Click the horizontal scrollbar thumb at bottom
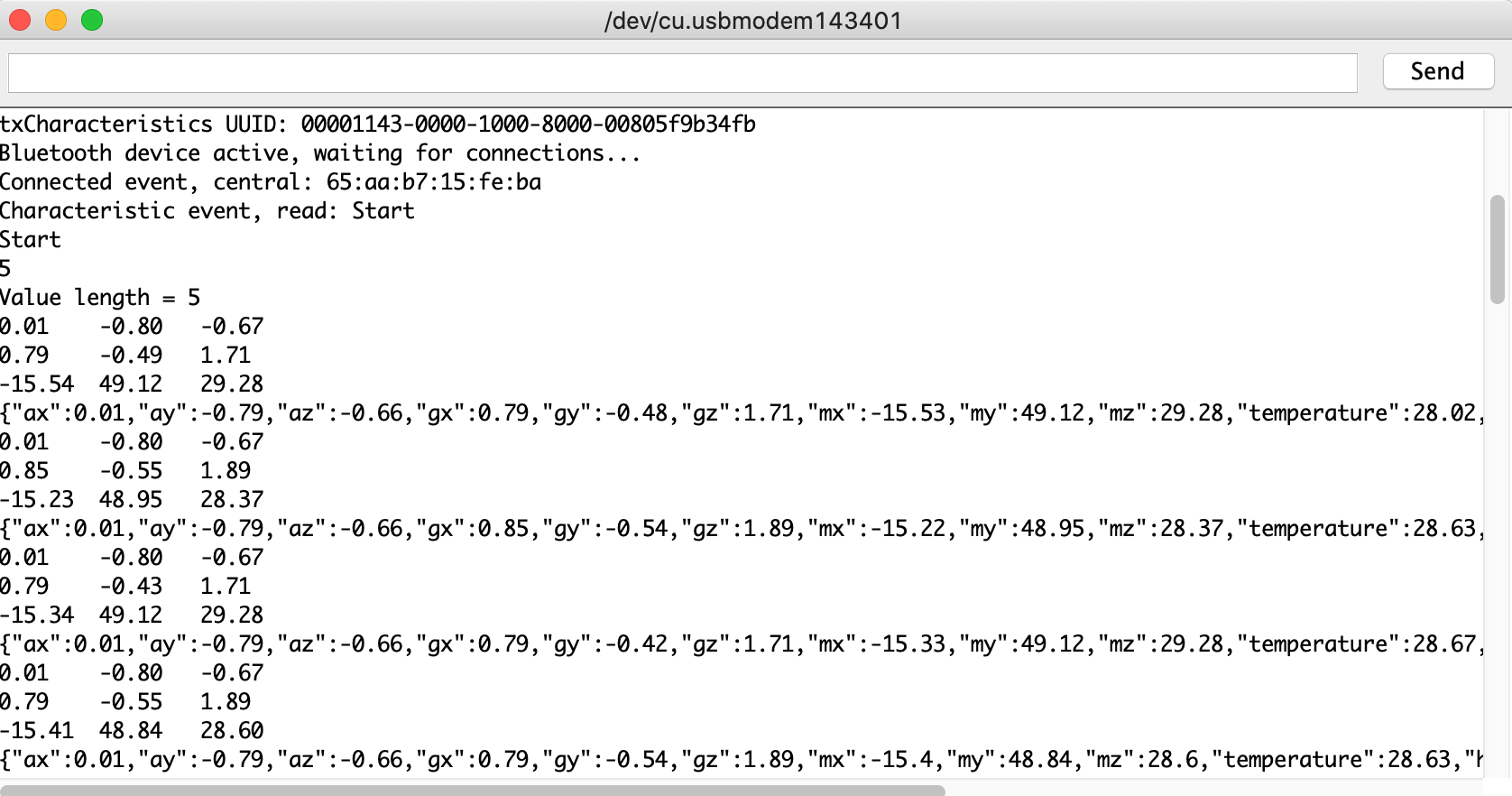Image resolution: width=1512 pixels, height=796 pixels. click(x=473, y=791)
